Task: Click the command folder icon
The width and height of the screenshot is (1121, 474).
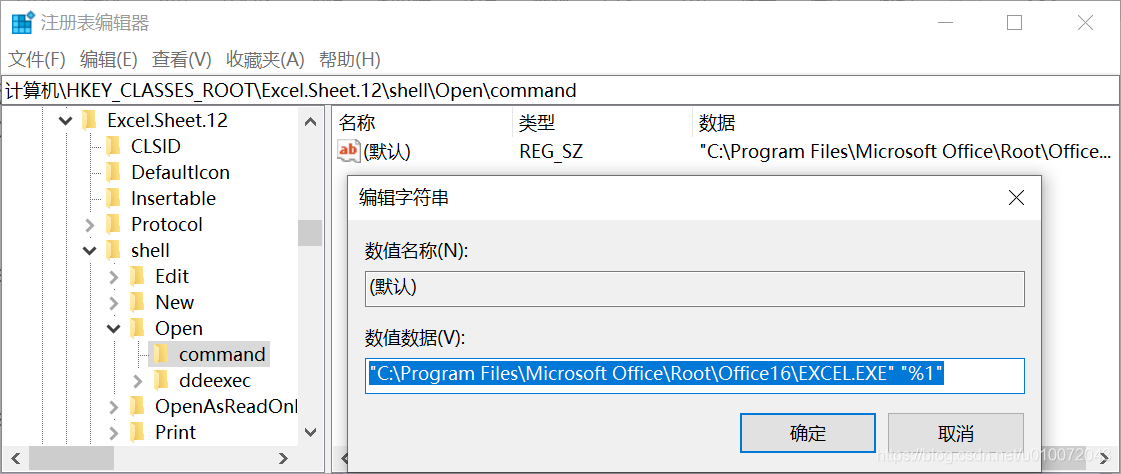Action: pyautogui.click(x=161, y=354)
